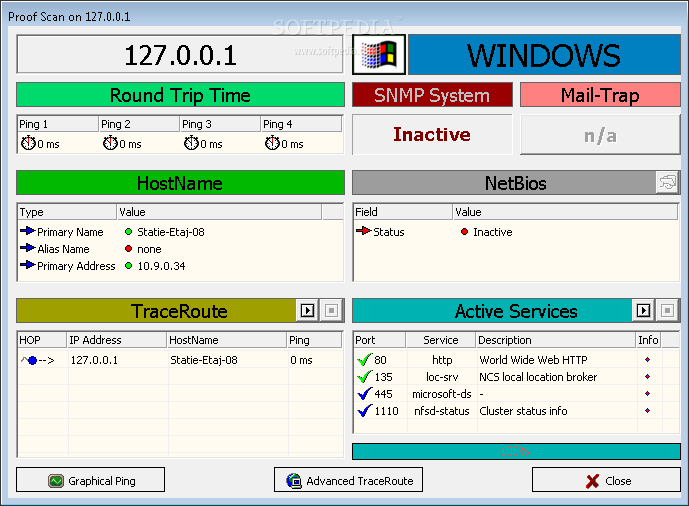Screen dimensions: 689x506
Task: Click the Mail-Trap header
Action: 600,94
